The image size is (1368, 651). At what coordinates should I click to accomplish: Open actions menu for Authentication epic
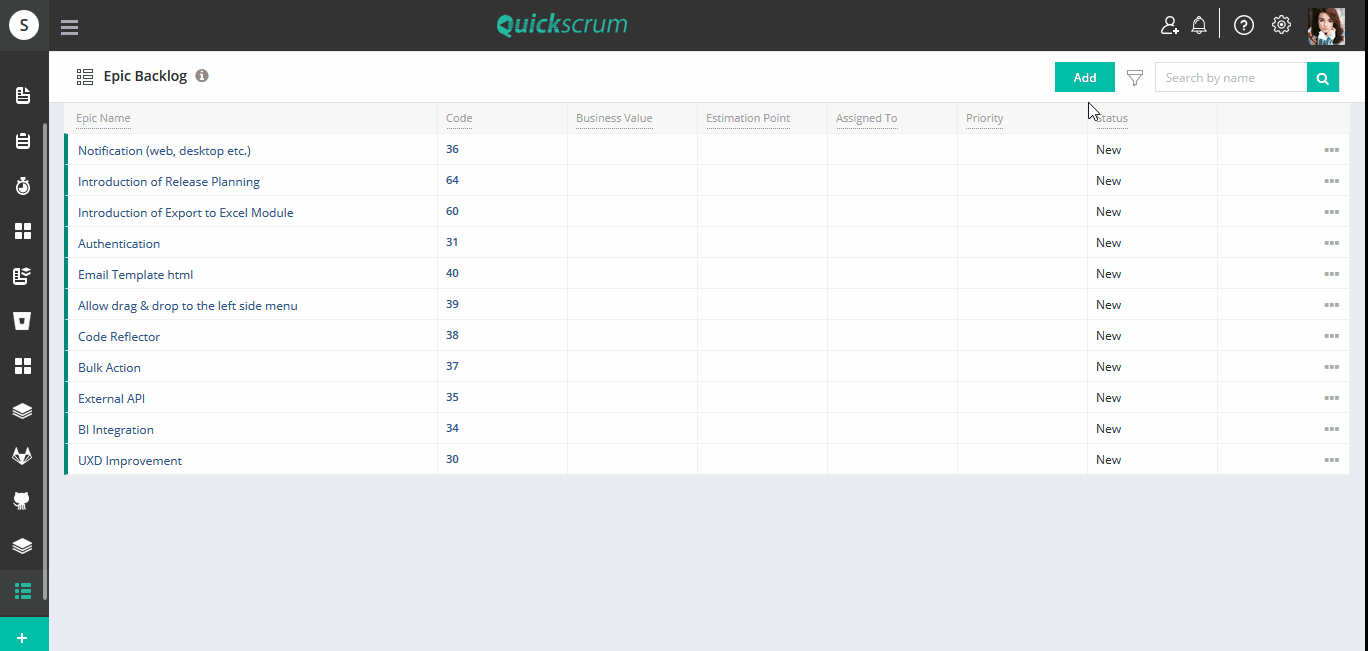click(x=1331, y=242)
